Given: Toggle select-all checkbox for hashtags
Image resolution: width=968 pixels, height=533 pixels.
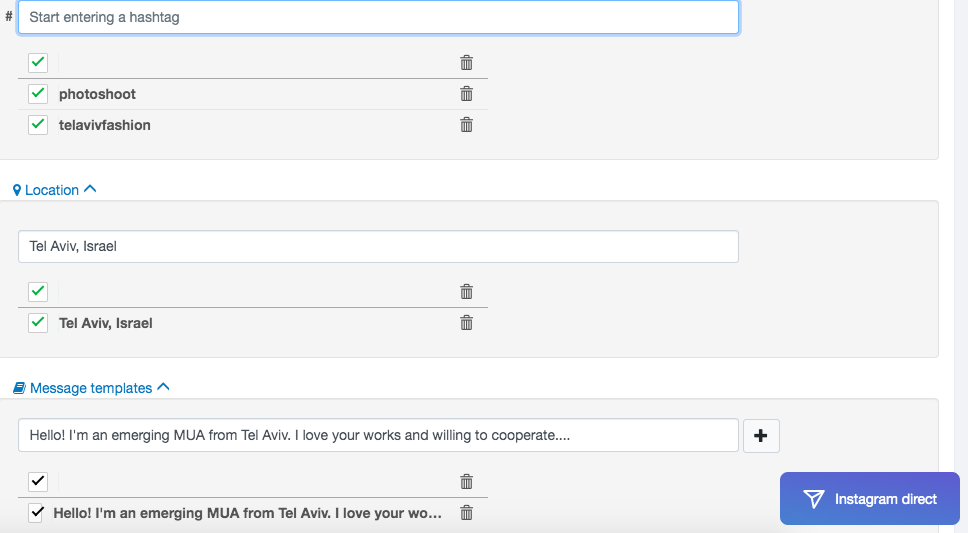Looking at the screenshot, I should tap(38, 63).
